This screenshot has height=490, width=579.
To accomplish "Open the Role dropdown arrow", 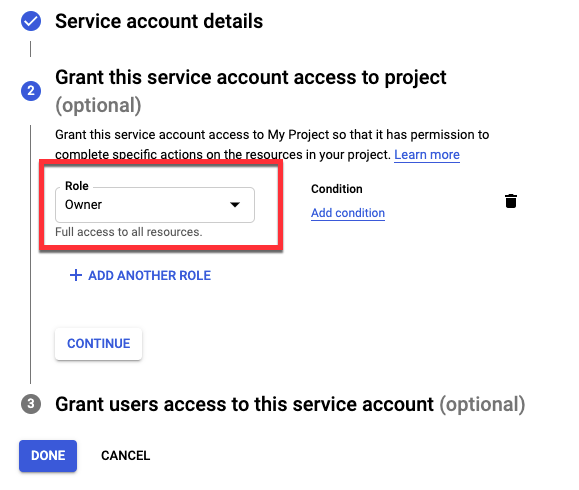I will 235,205.
